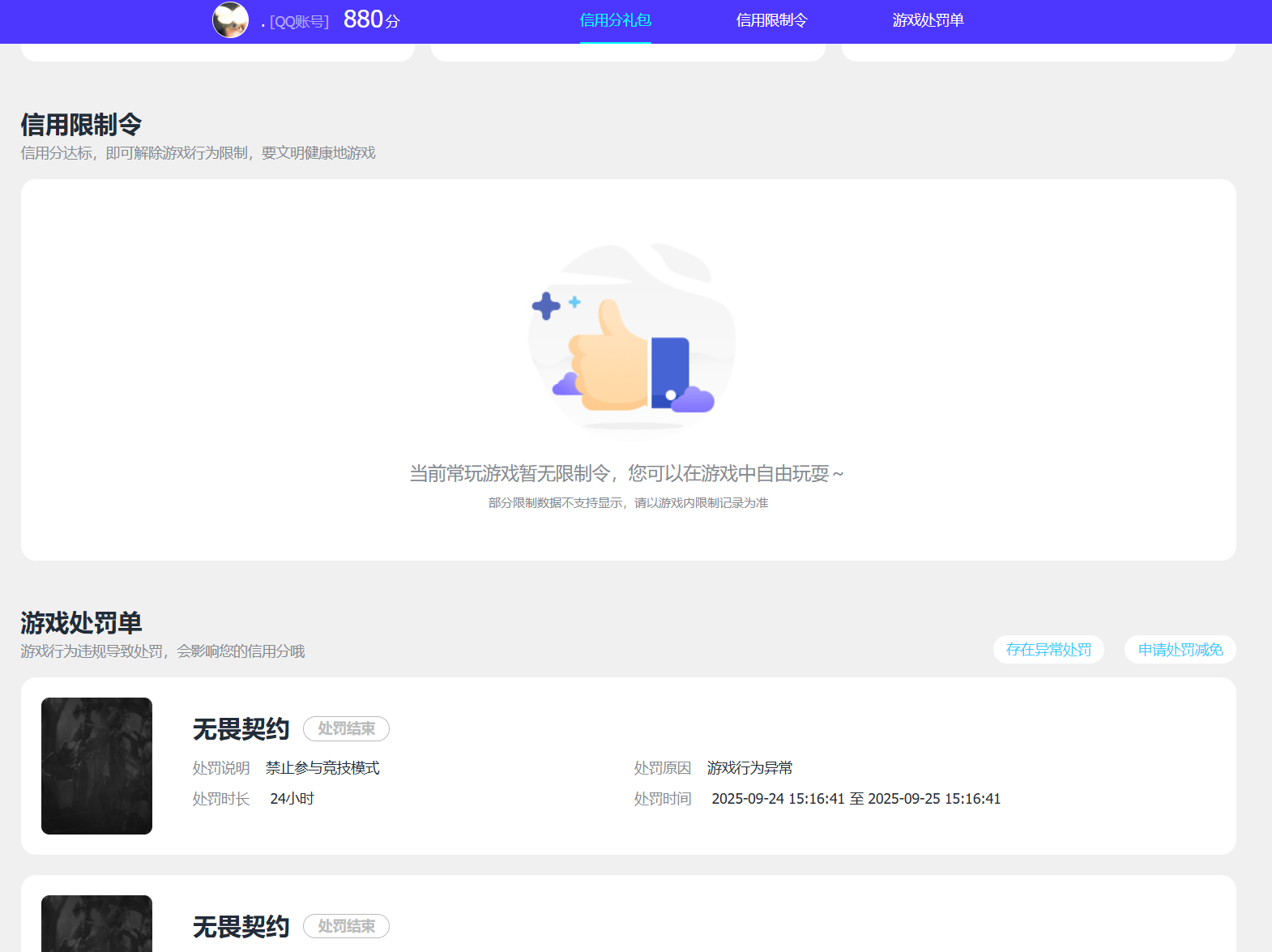This screenshot has height=952, width=1272.
Task: Open the second 无畏契约 game thumbnail
Action: [x=96, y=924]
